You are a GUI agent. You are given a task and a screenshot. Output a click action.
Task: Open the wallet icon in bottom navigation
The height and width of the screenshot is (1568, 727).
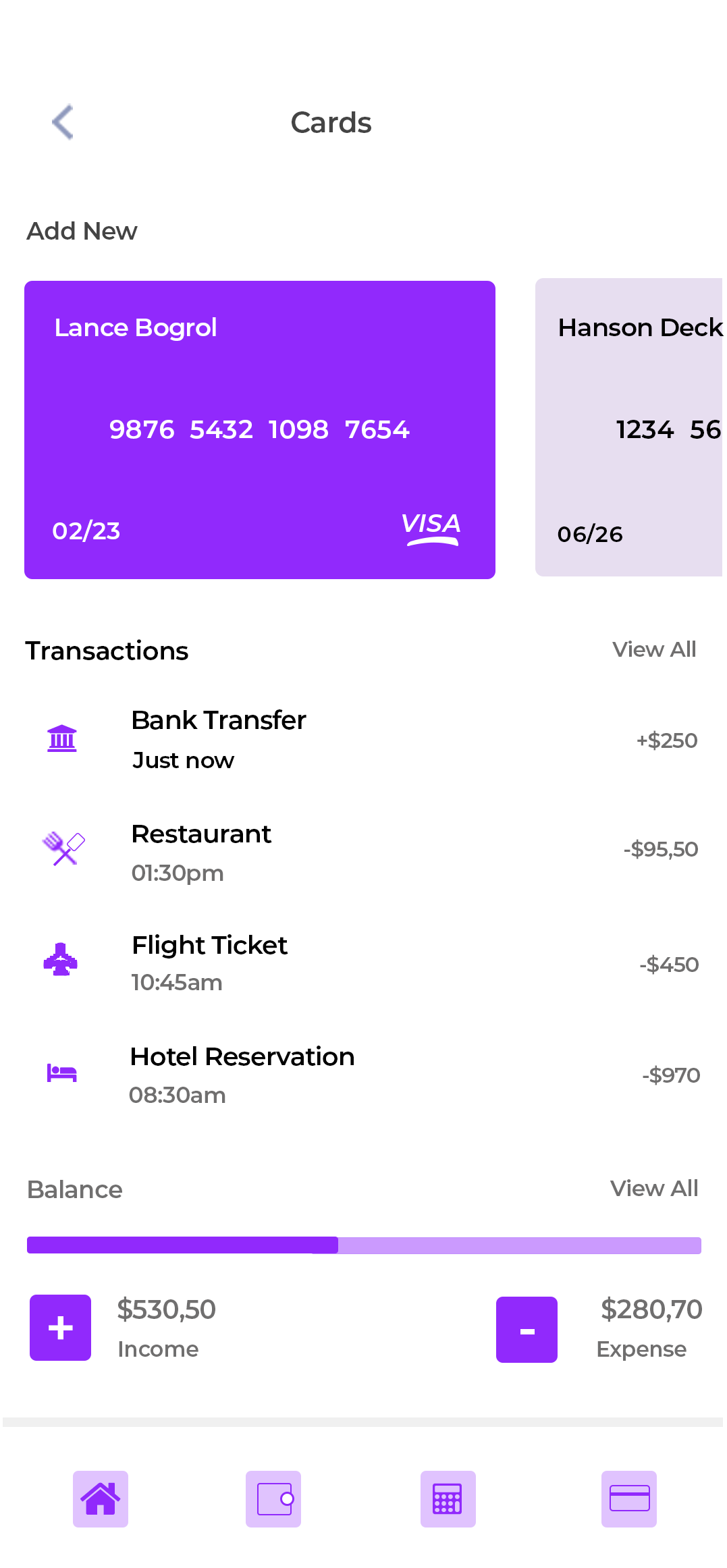273,1498
